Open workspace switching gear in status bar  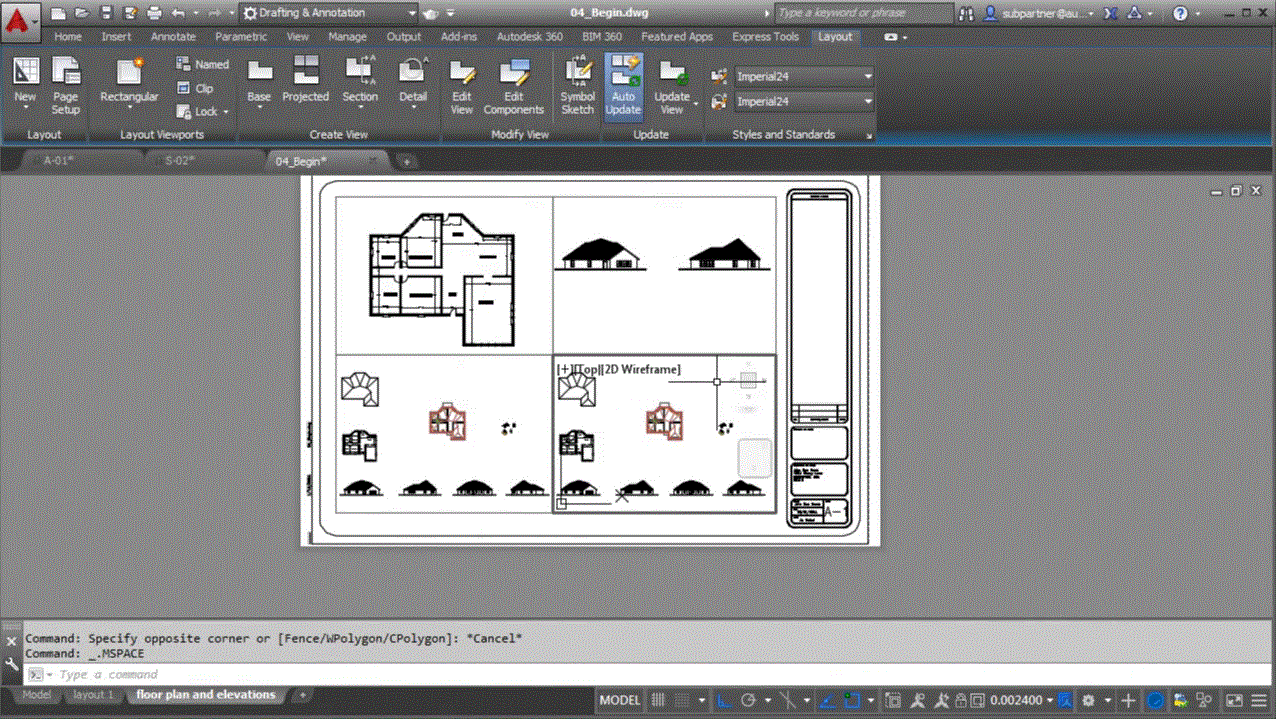pos(1089,701)
